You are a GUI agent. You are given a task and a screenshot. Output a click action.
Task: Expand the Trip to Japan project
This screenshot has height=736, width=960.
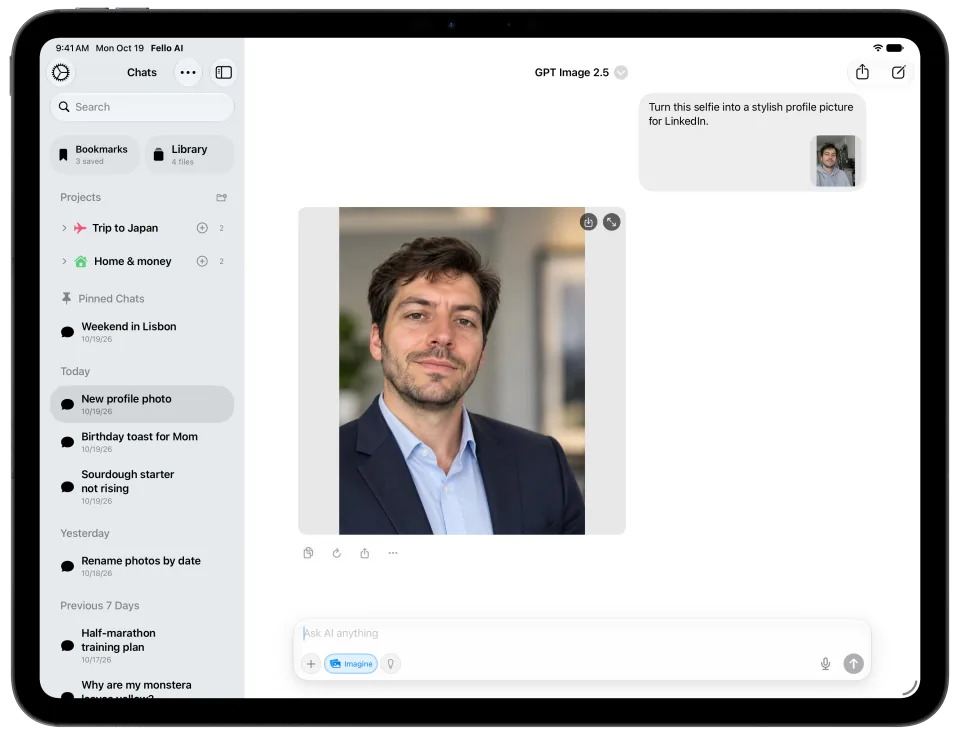coord(64,228)
